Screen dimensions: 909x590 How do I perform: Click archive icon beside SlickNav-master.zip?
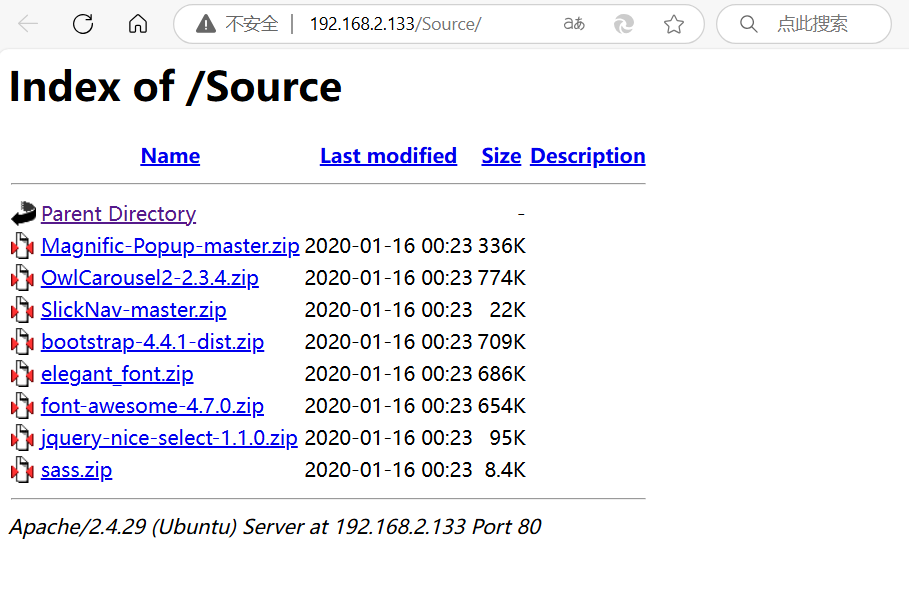[23, 309]
